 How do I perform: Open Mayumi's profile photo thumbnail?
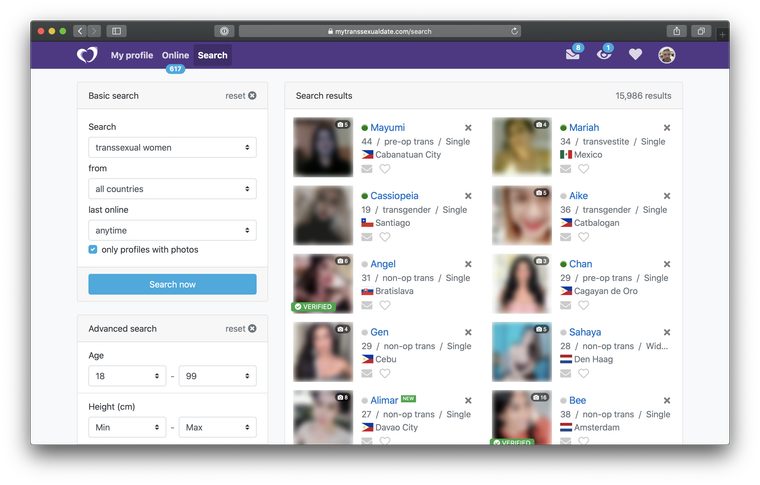coord(323,147)
